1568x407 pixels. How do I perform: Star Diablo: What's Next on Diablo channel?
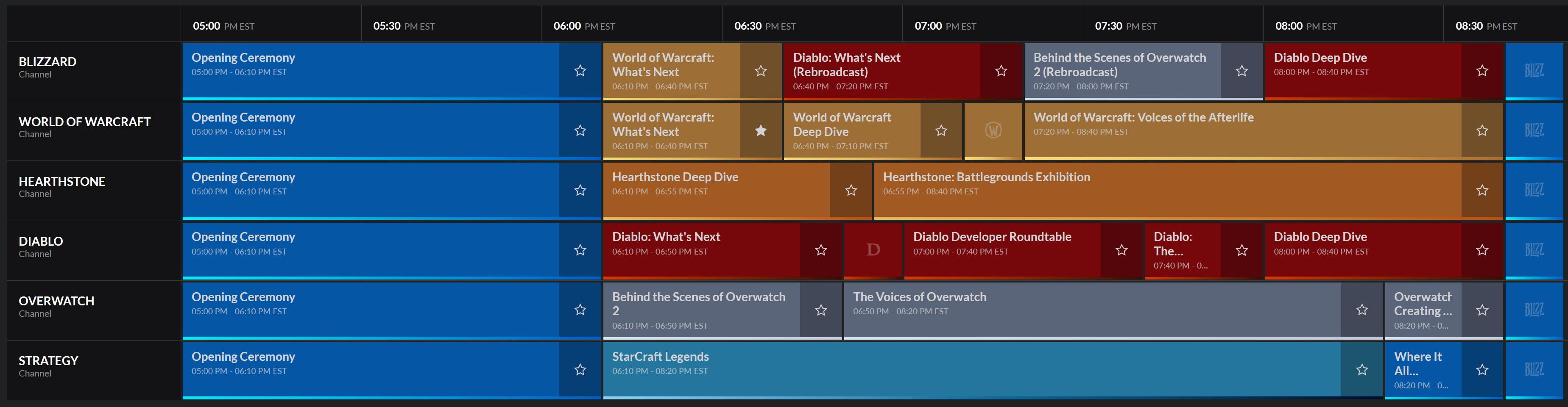pyautogui.click(x=821, y=250)
